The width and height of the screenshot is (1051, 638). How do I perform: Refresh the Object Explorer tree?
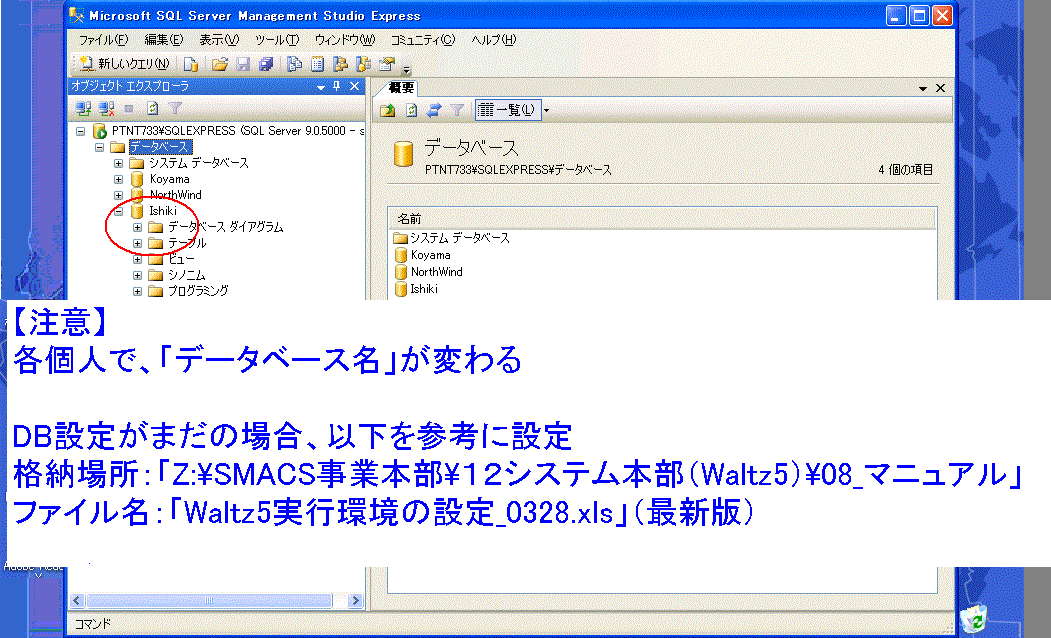point(153,108)
